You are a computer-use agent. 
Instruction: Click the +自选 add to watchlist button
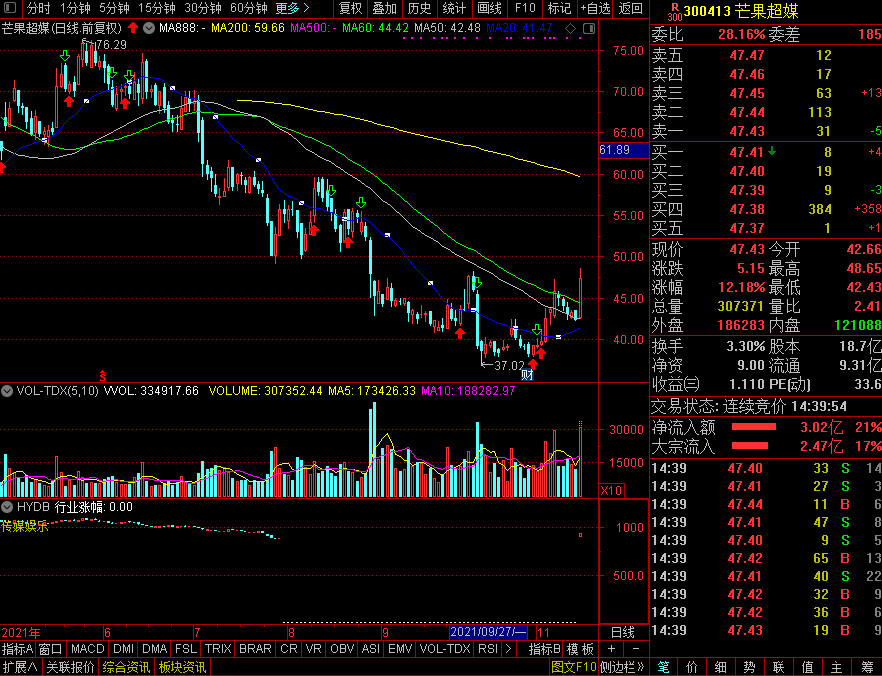[x=594, y=8]
